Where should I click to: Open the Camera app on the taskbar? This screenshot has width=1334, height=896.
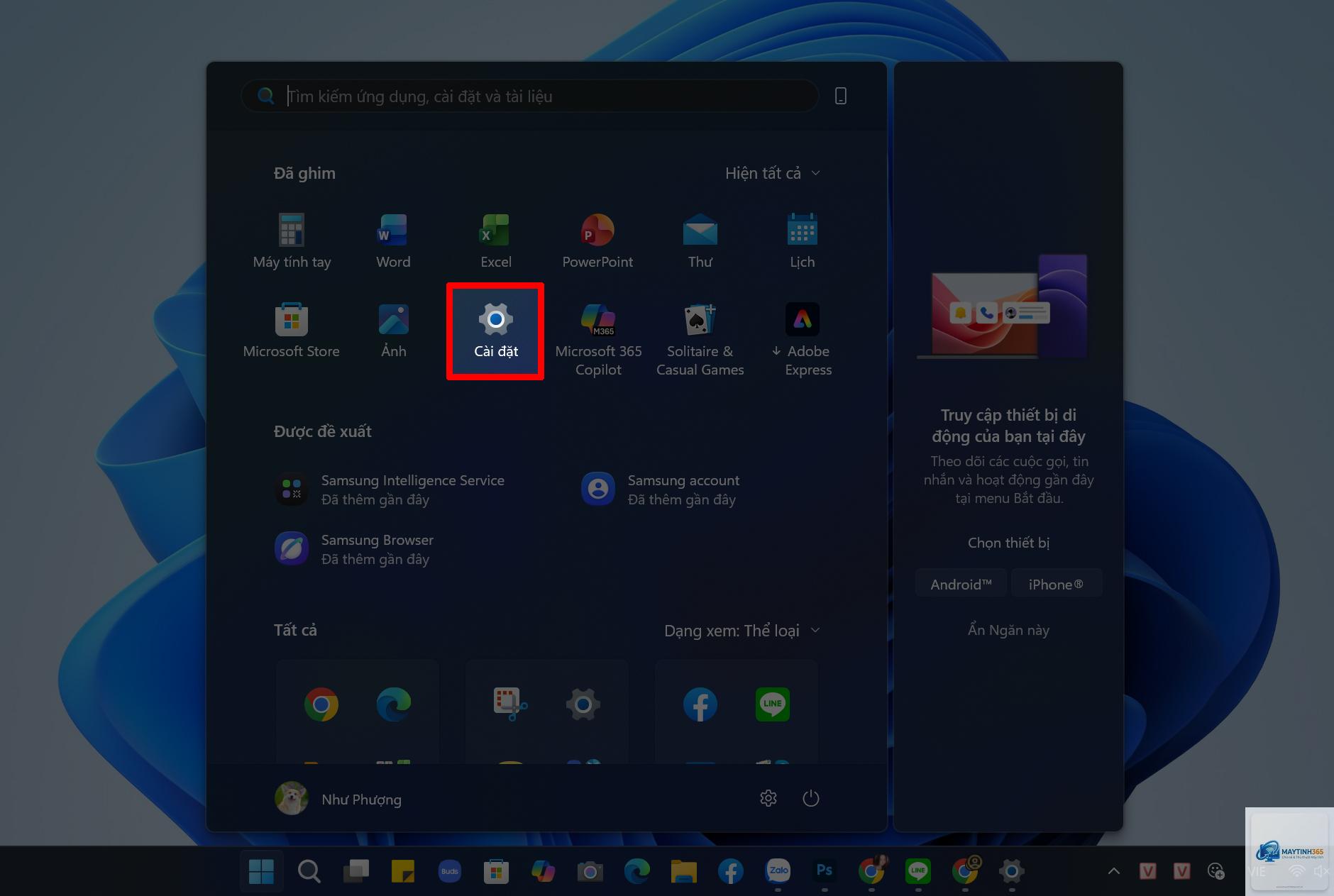590,871
